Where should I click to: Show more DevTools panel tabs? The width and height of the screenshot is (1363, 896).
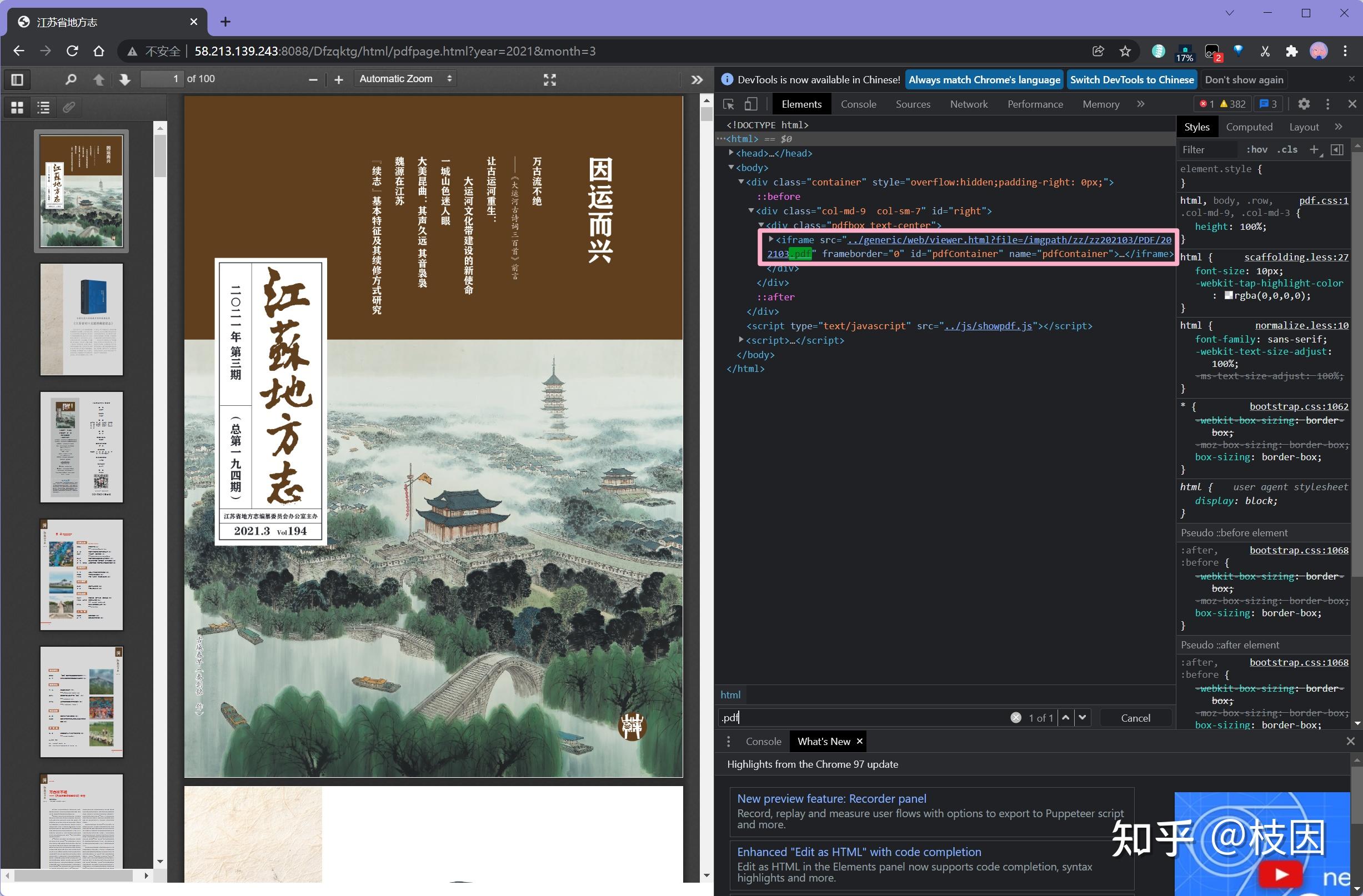pos(1141,104)
